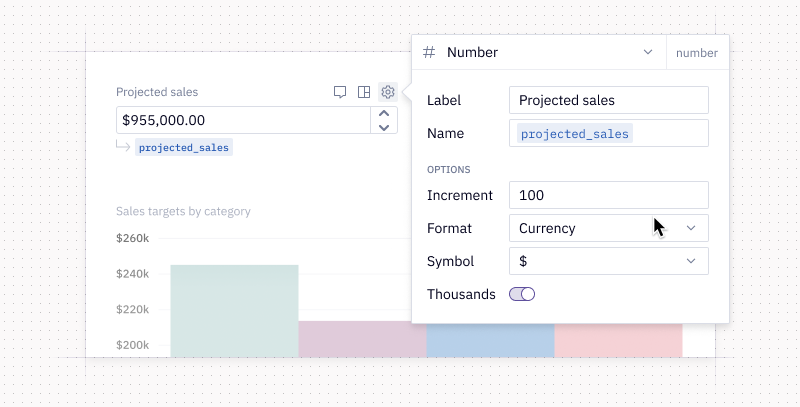The height and width of the screenshot is (407, 800).
Task: Click the Increment option label
Action: (460, 195)
